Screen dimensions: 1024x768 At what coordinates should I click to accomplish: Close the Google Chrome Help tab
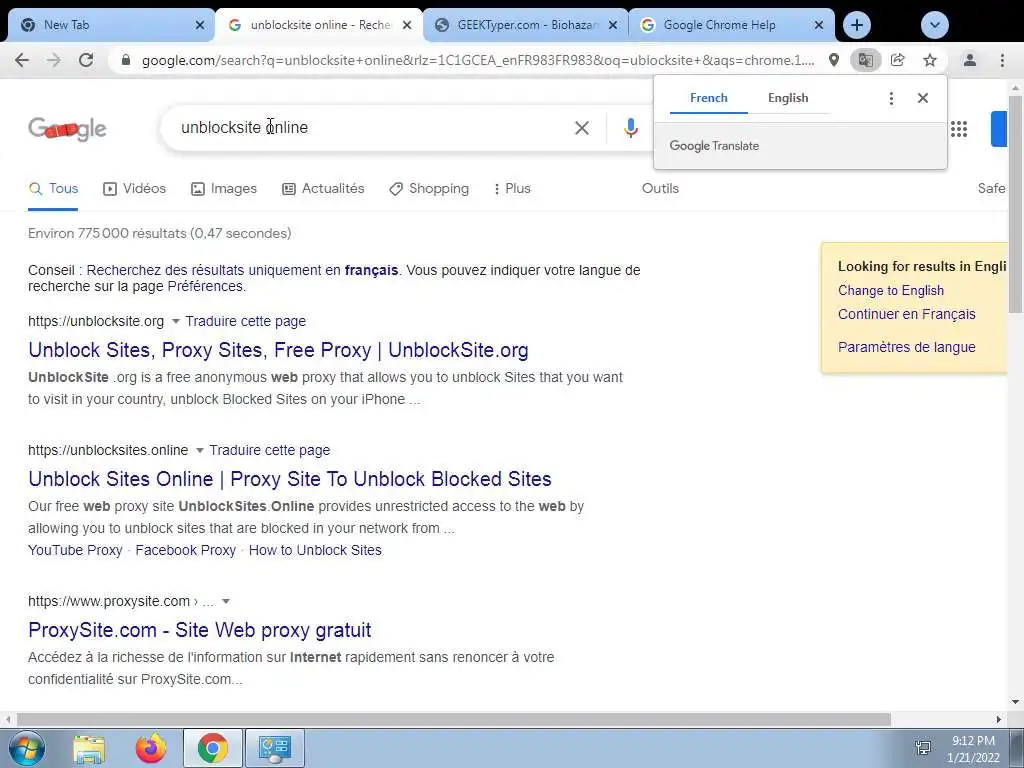tap(819, 25)
